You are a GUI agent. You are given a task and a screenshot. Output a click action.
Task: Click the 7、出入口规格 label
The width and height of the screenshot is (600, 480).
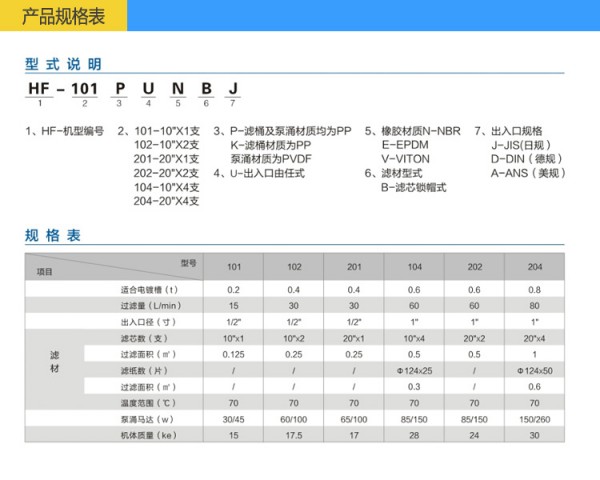[509, 131]
